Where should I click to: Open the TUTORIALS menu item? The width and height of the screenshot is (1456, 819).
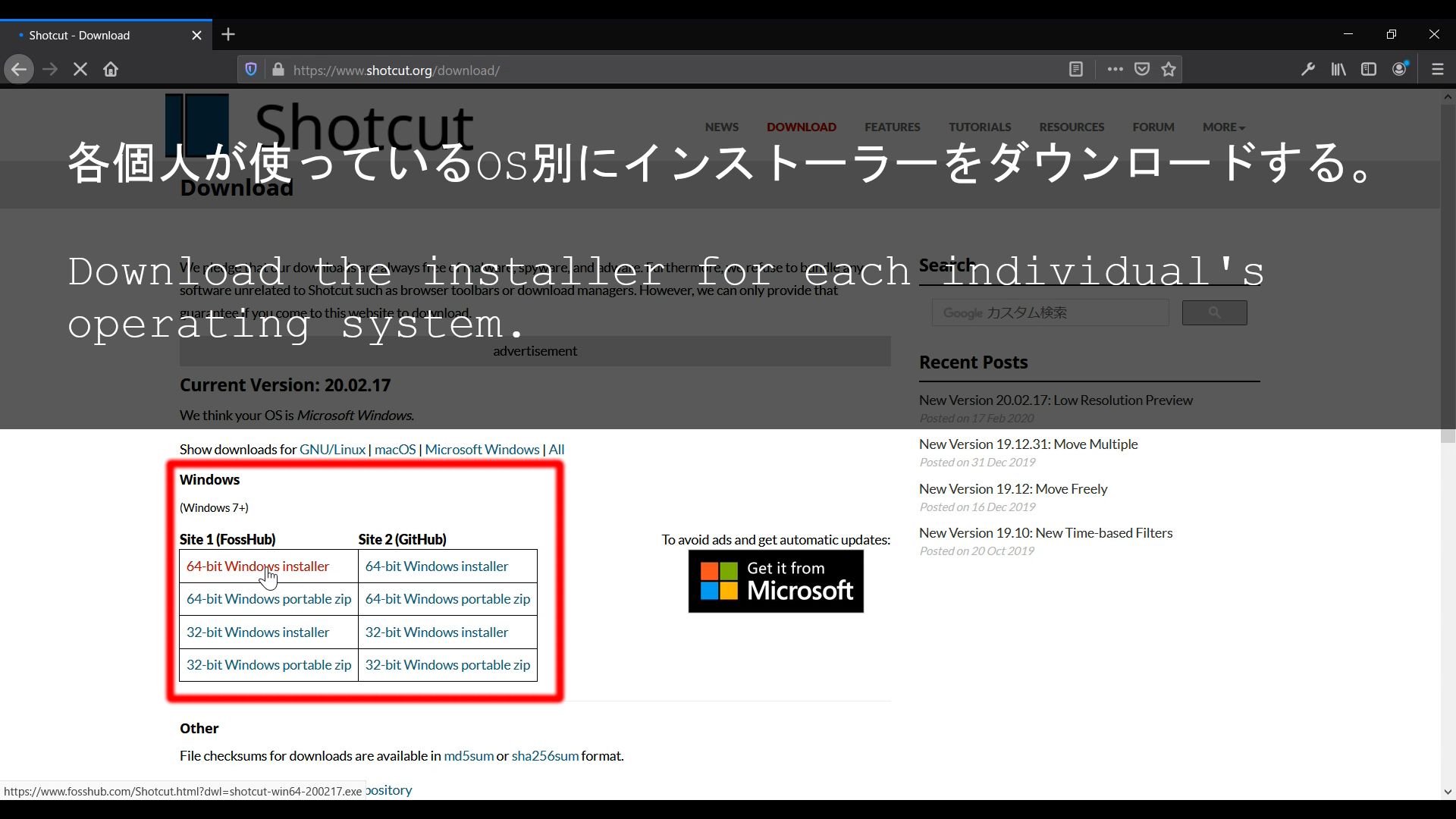(980, 127)
